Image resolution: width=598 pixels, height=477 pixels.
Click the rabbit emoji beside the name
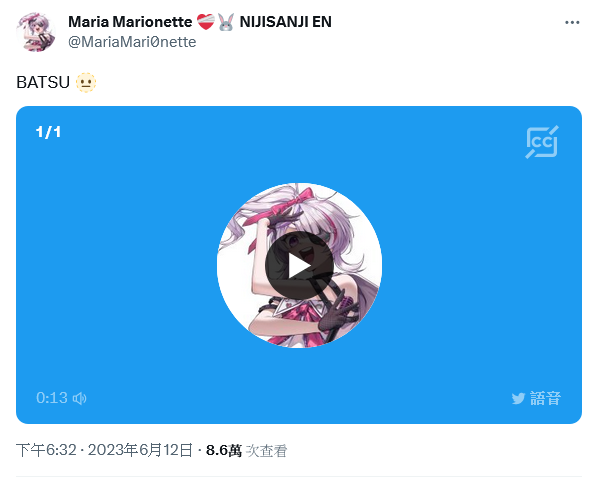(226, 22)
